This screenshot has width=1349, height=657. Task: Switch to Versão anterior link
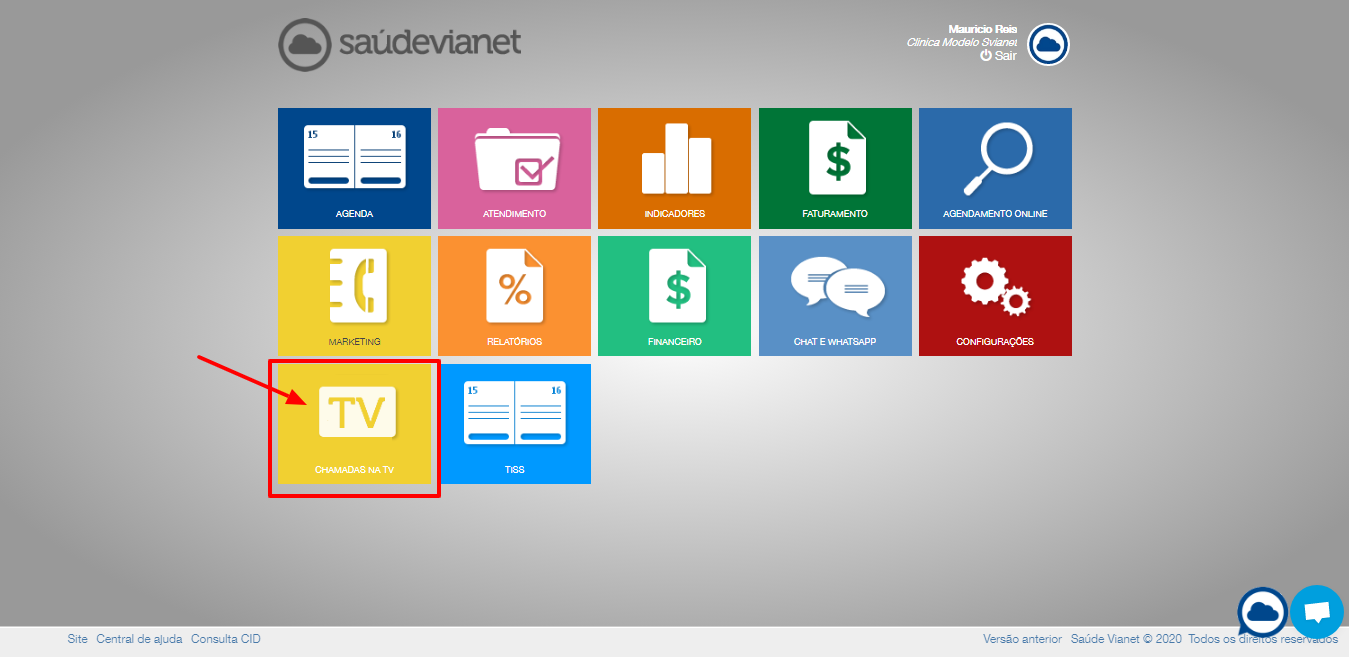[x=1022, y=639]
